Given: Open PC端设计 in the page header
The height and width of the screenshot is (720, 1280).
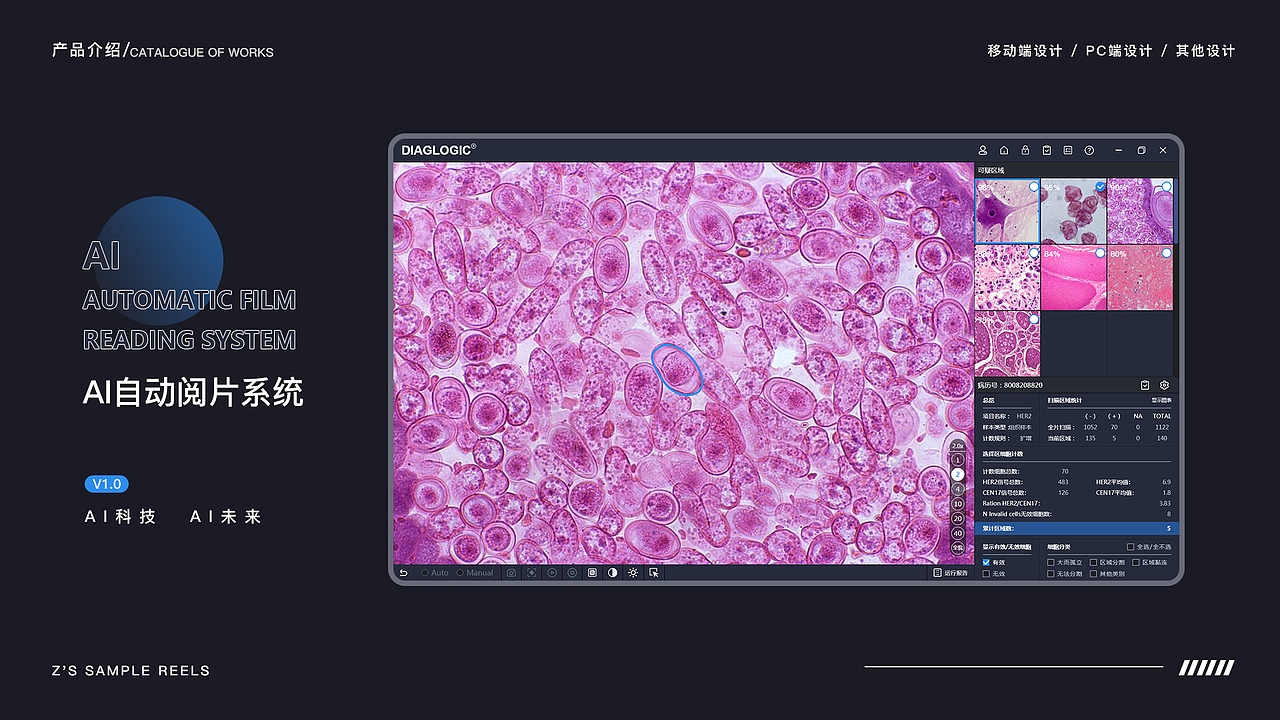Looking at the screenshot, I should pyautogui.click(x=1119, y=51).
